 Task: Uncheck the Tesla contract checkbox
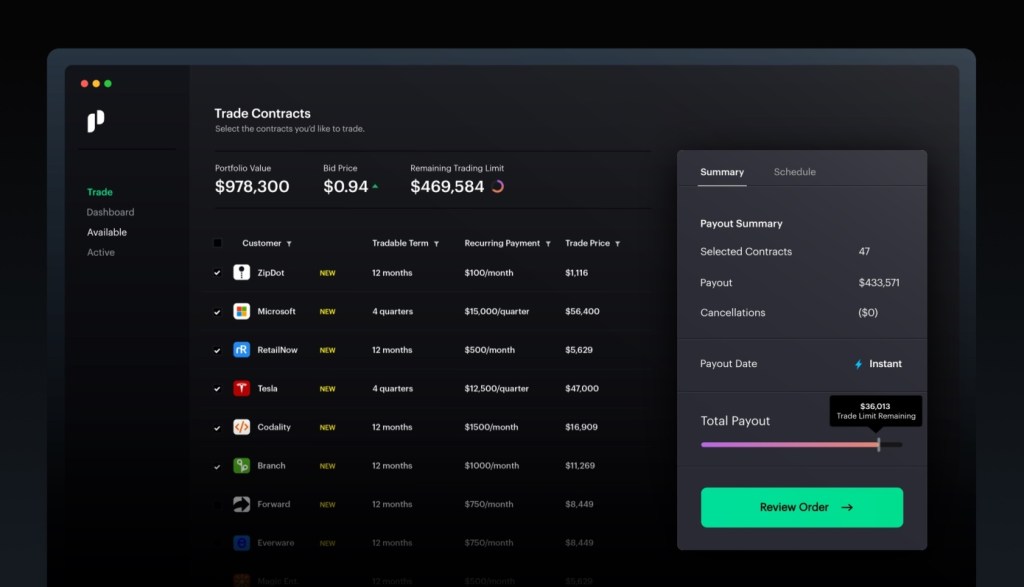(x=217, y=389)
